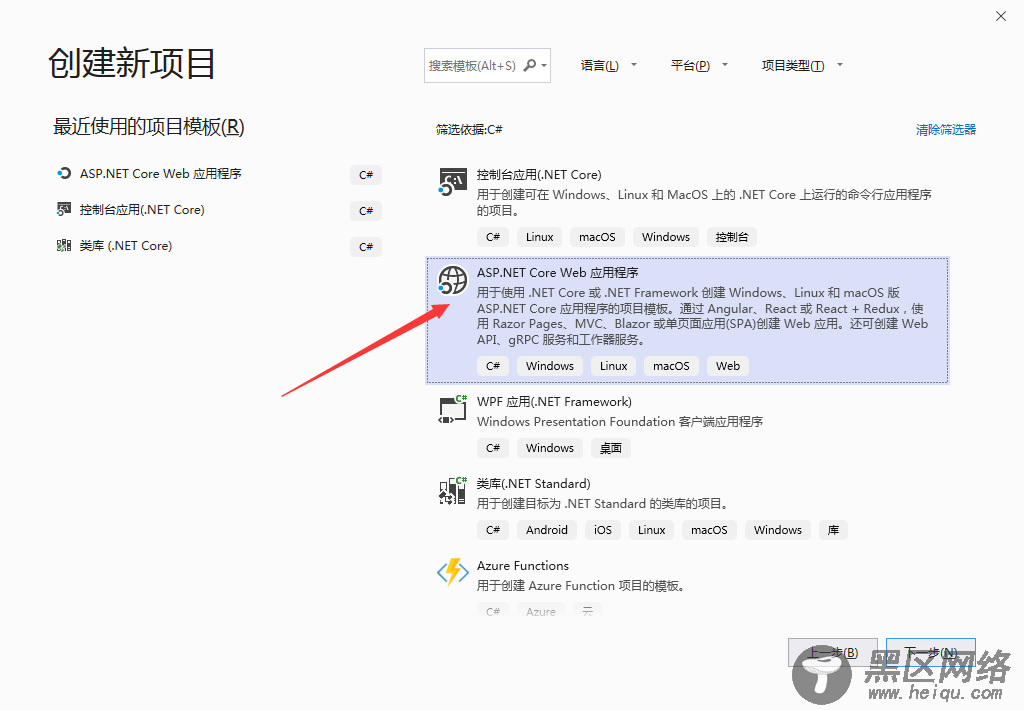This screenshot has width=1024, height=710.
Task: Select recent template 控制台应用(.NET Core)
Action: (x=142, y=210)
